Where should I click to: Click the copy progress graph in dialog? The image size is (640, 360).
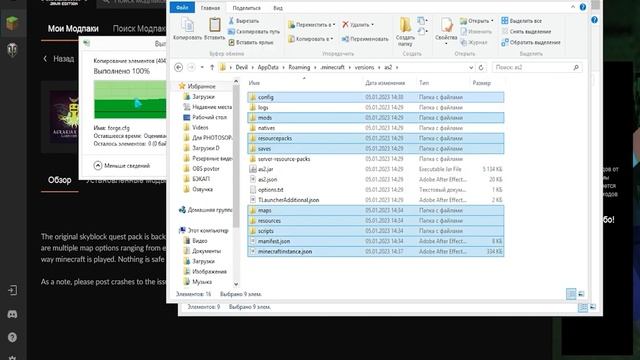(130, 99)
